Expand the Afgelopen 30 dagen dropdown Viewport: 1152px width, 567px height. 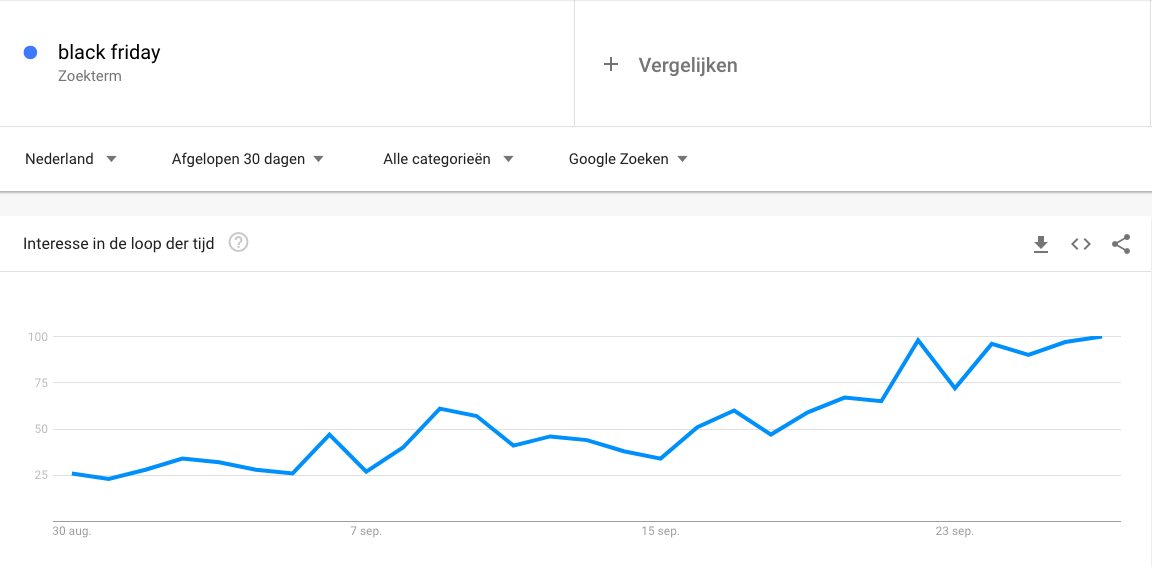tap(248, 159)
